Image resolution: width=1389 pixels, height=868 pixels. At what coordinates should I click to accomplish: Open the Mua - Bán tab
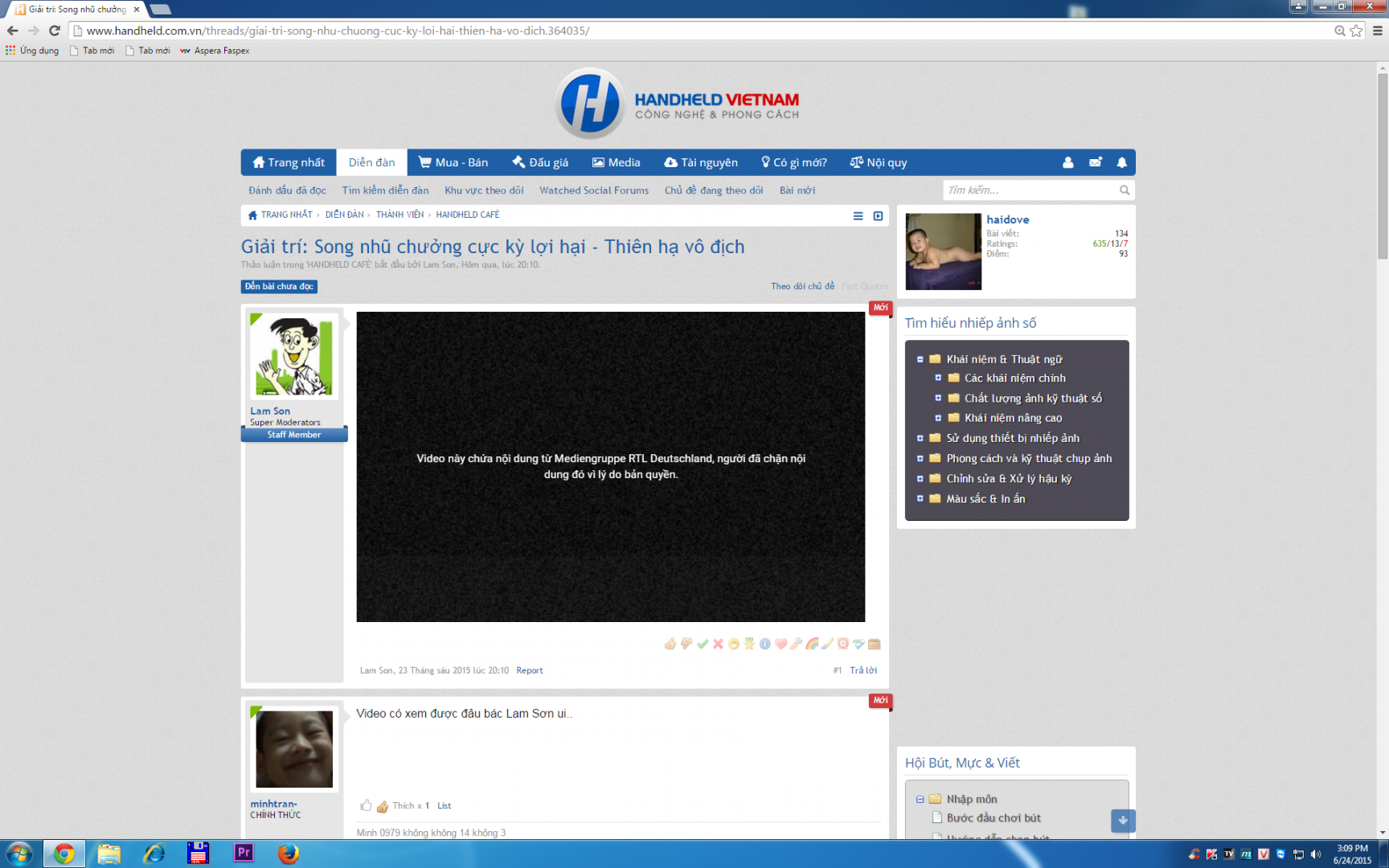coord(453,162)
